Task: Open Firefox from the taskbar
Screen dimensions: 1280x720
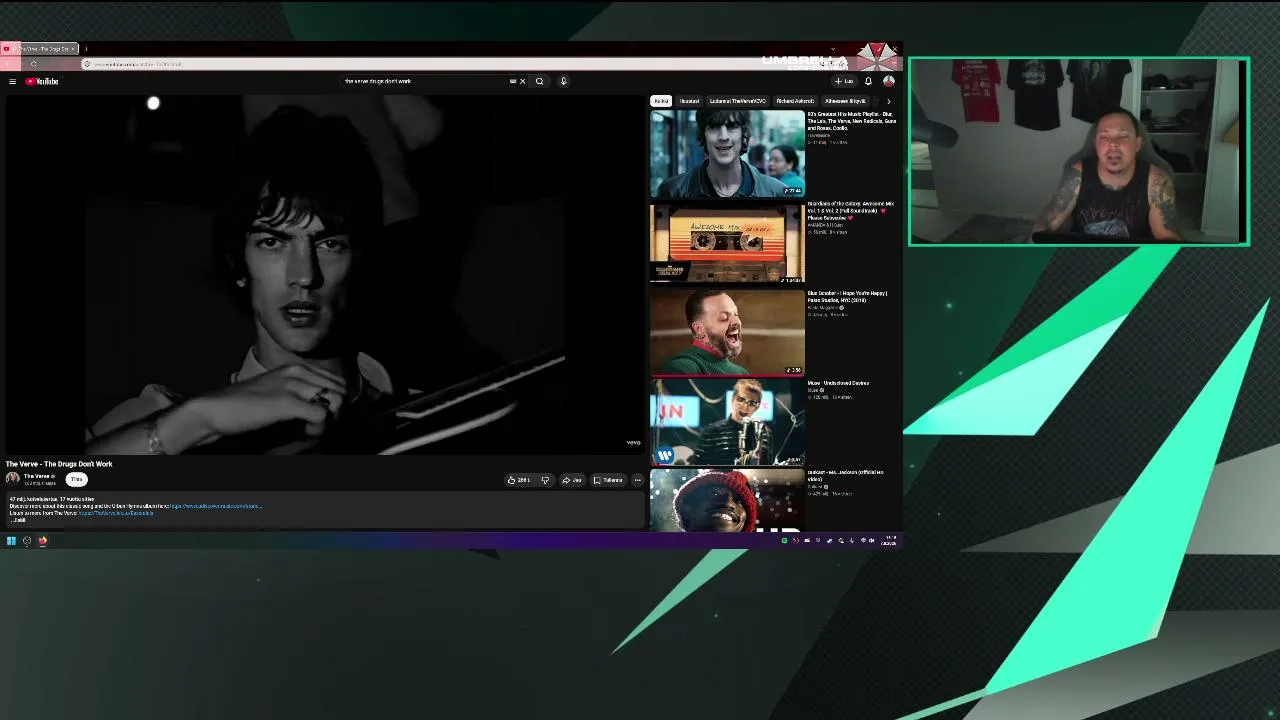Action: [43, 541]
